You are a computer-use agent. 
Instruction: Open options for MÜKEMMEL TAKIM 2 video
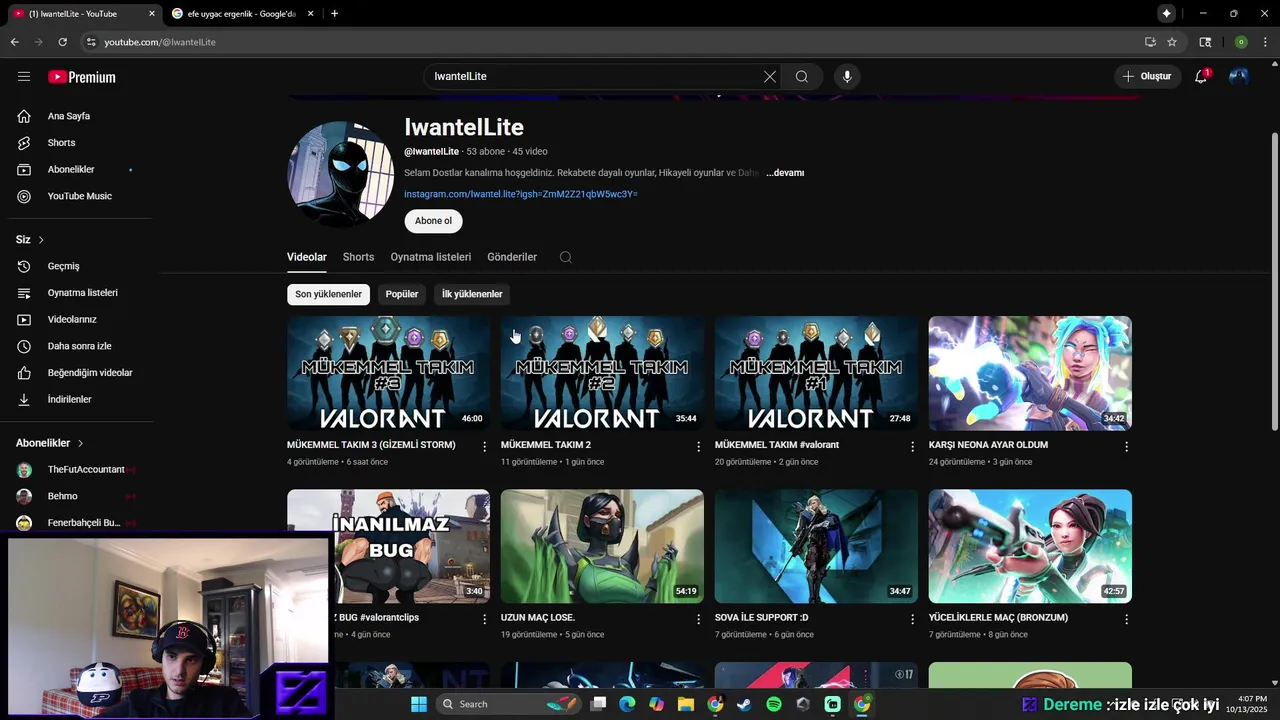click(x=699, y=446)
